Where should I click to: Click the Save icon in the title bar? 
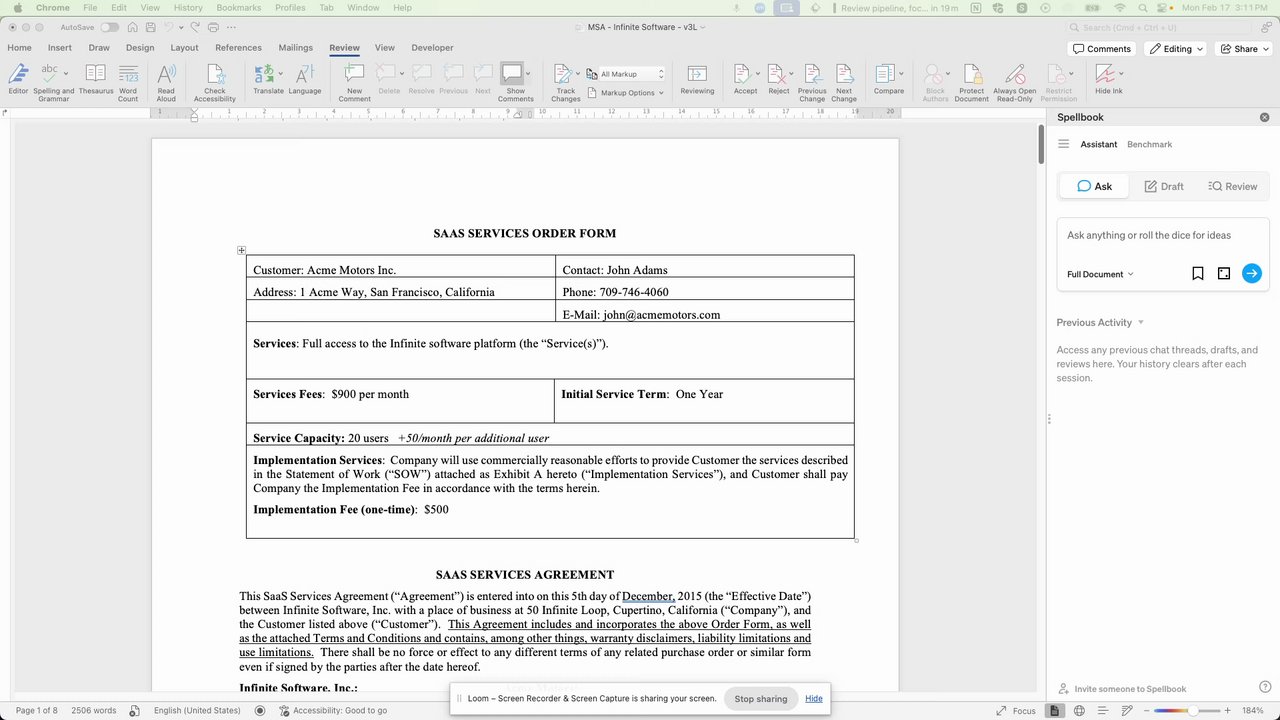[149, 27]
